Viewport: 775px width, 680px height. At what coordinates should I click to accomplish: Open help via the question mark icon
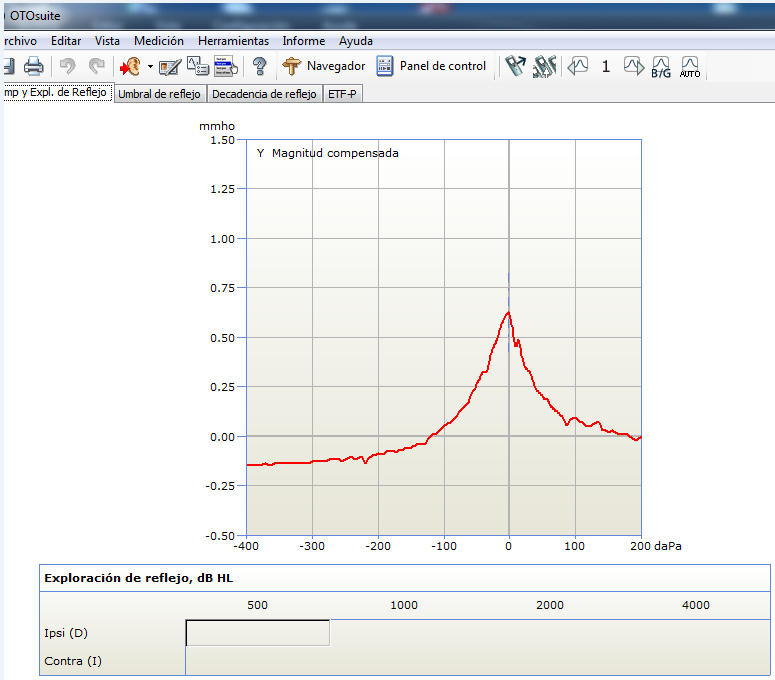[x=259, y=66]
